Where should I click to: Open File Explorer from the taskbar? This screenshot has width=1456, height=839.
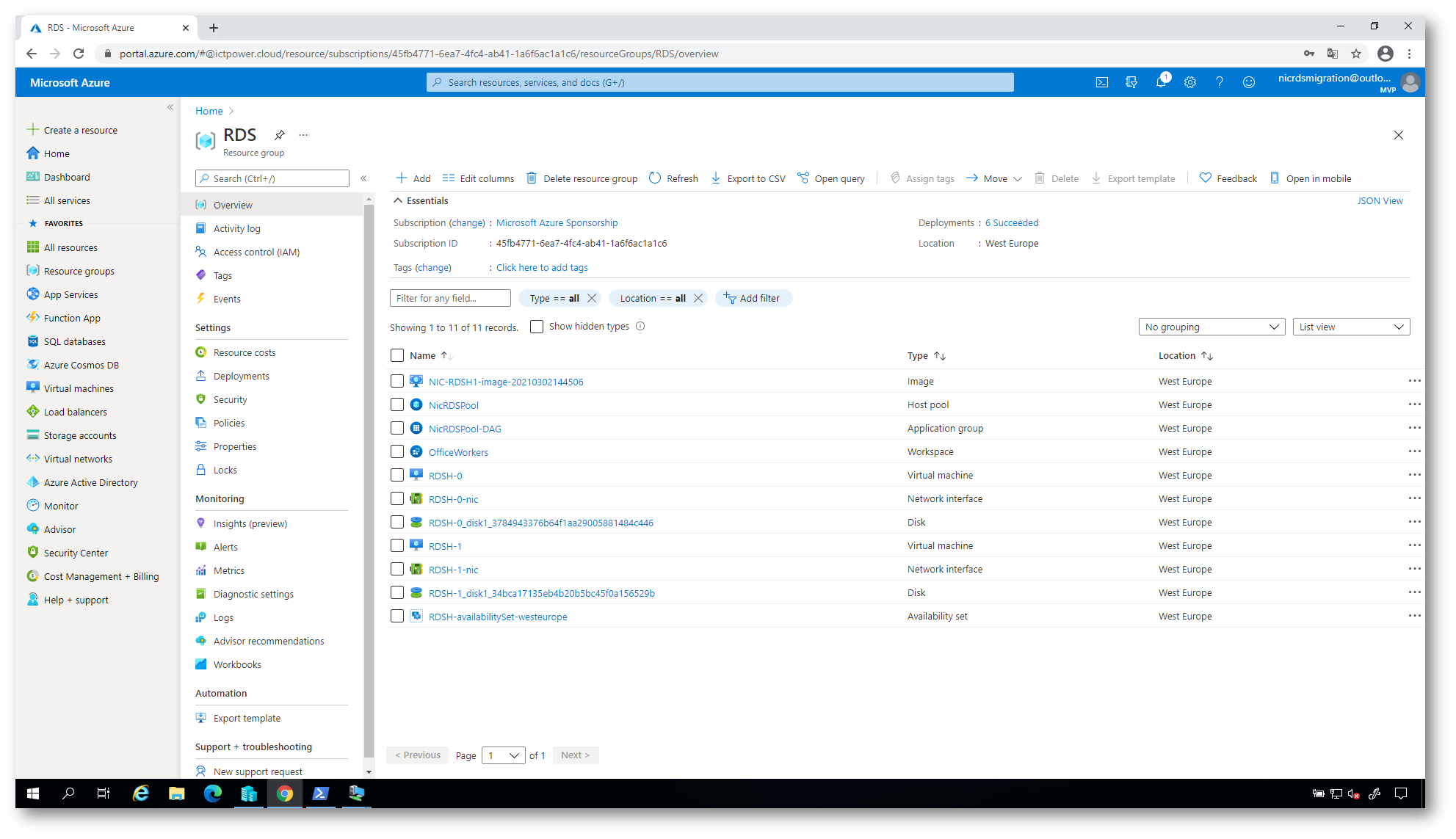177,793
